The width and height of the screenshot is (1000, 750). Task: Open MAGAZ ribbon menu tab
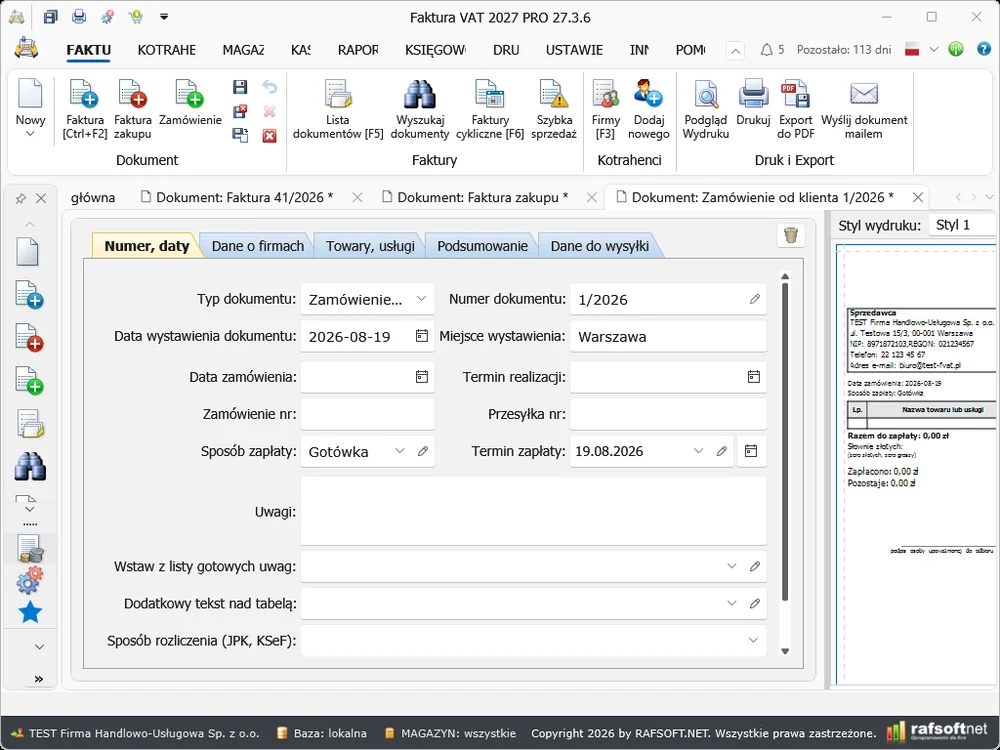(x=243, y=50)
